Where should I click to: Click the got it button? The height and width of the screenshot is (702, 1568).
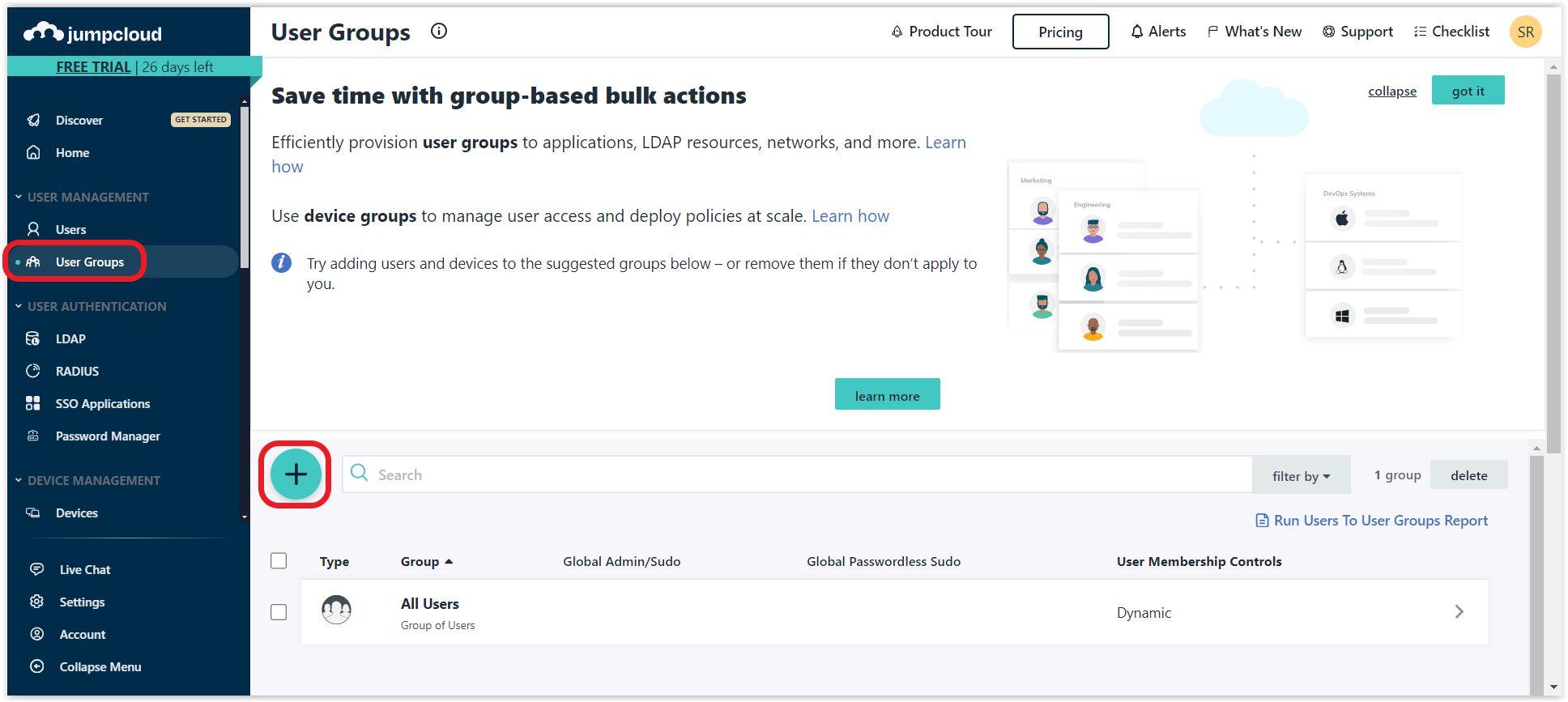tap(1468, 90)
